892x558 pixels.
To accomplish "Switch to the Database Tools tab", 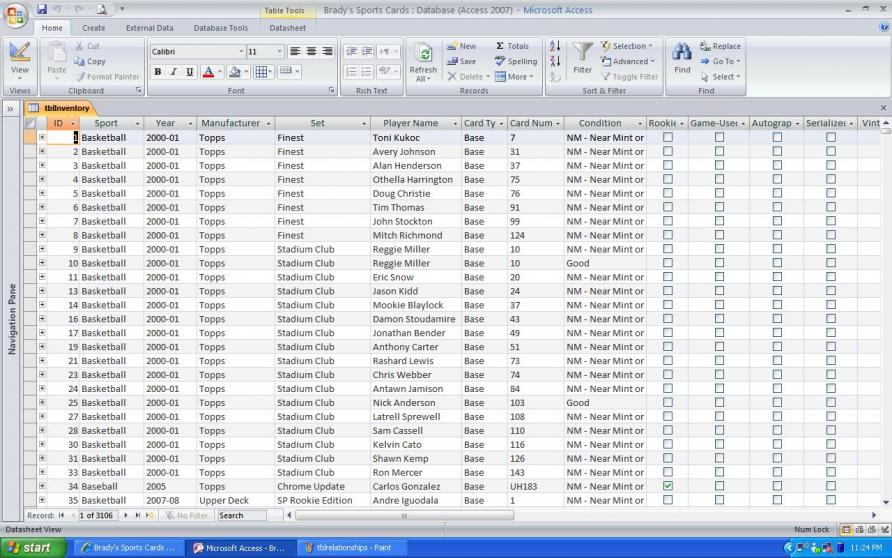I will tap(221, 28).
